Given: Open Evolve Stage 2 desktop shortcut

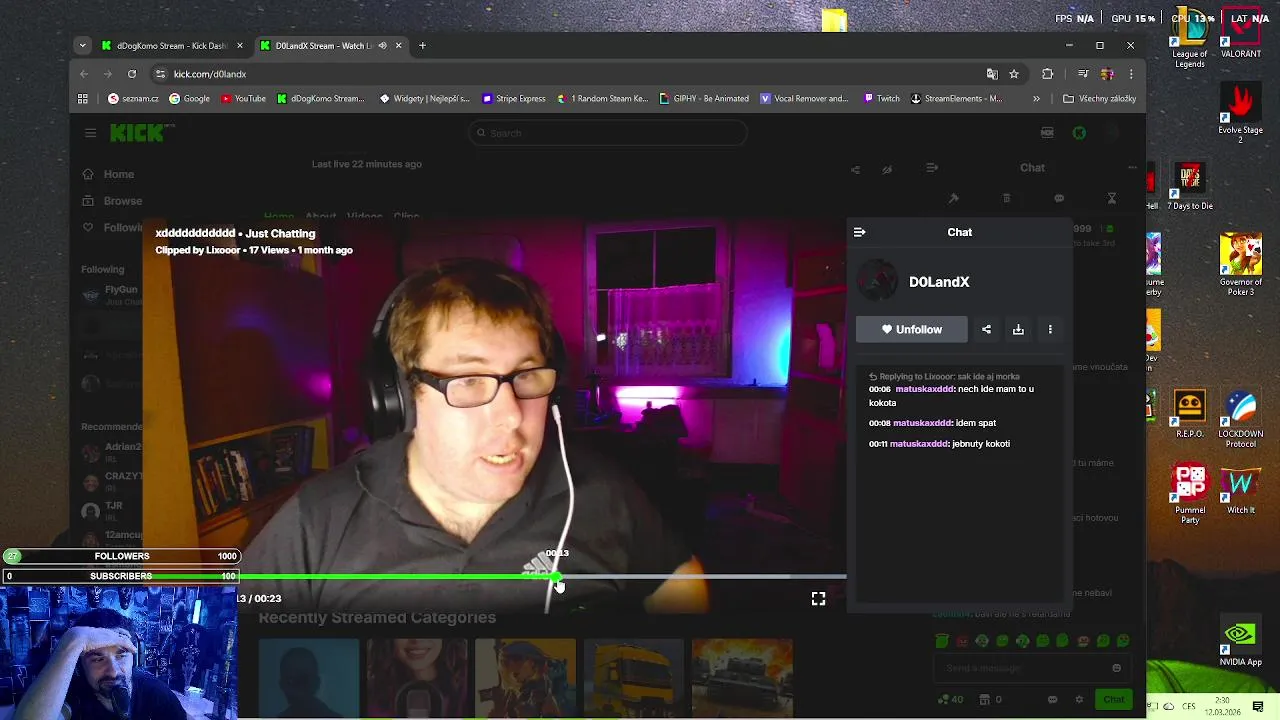Looking at the screenshot, I should [x=1241, y=114].
